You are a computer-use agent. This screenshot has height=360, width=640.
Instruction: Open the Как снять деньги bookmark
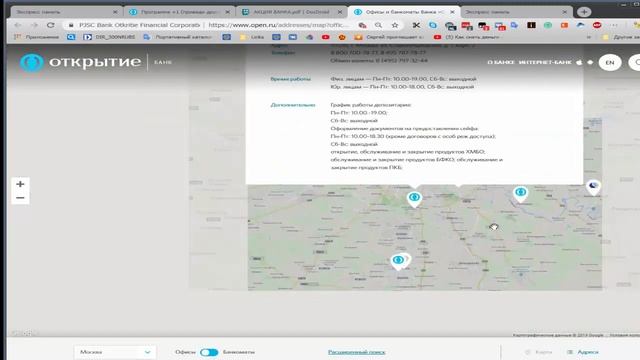[467, 37]
